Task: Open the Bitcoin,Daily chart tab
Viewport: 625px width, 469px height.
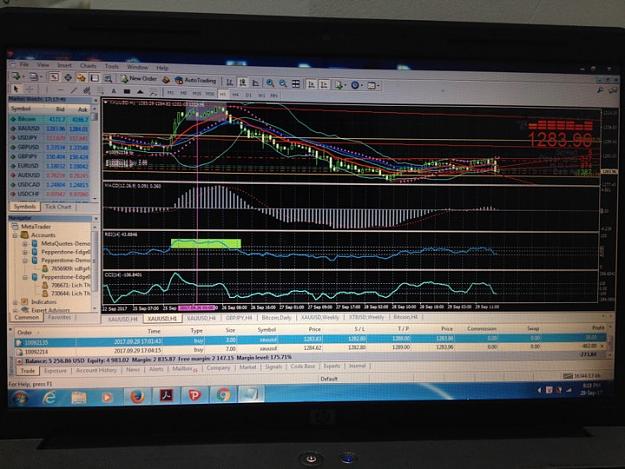Action: [x=276, y=318]
